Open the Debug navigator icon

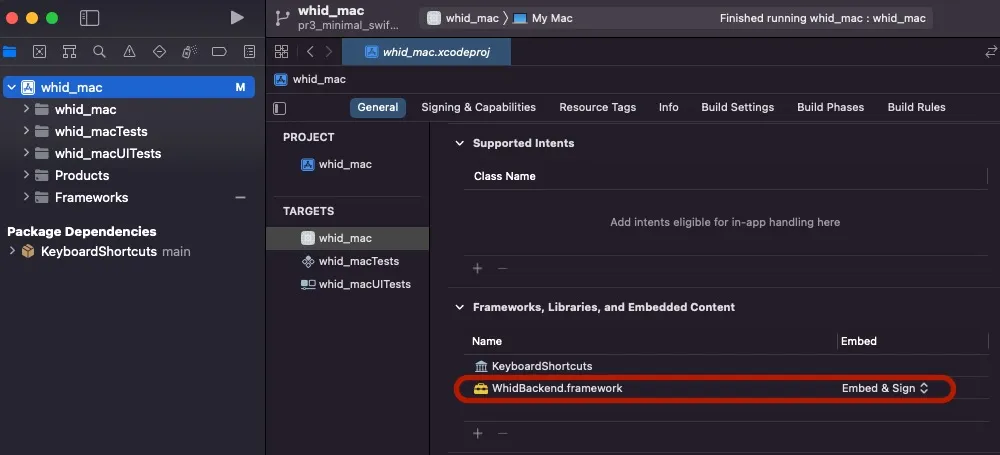189,52
